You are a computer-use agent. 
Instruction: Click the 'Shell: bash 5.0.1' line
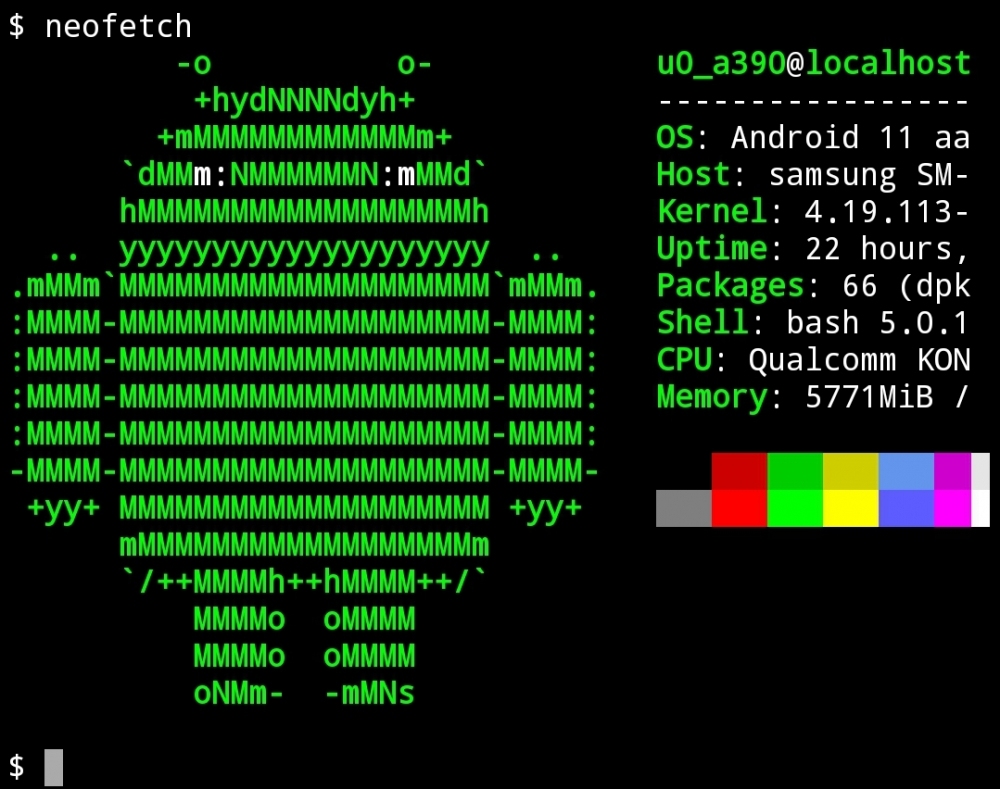[x=814, y=323]
